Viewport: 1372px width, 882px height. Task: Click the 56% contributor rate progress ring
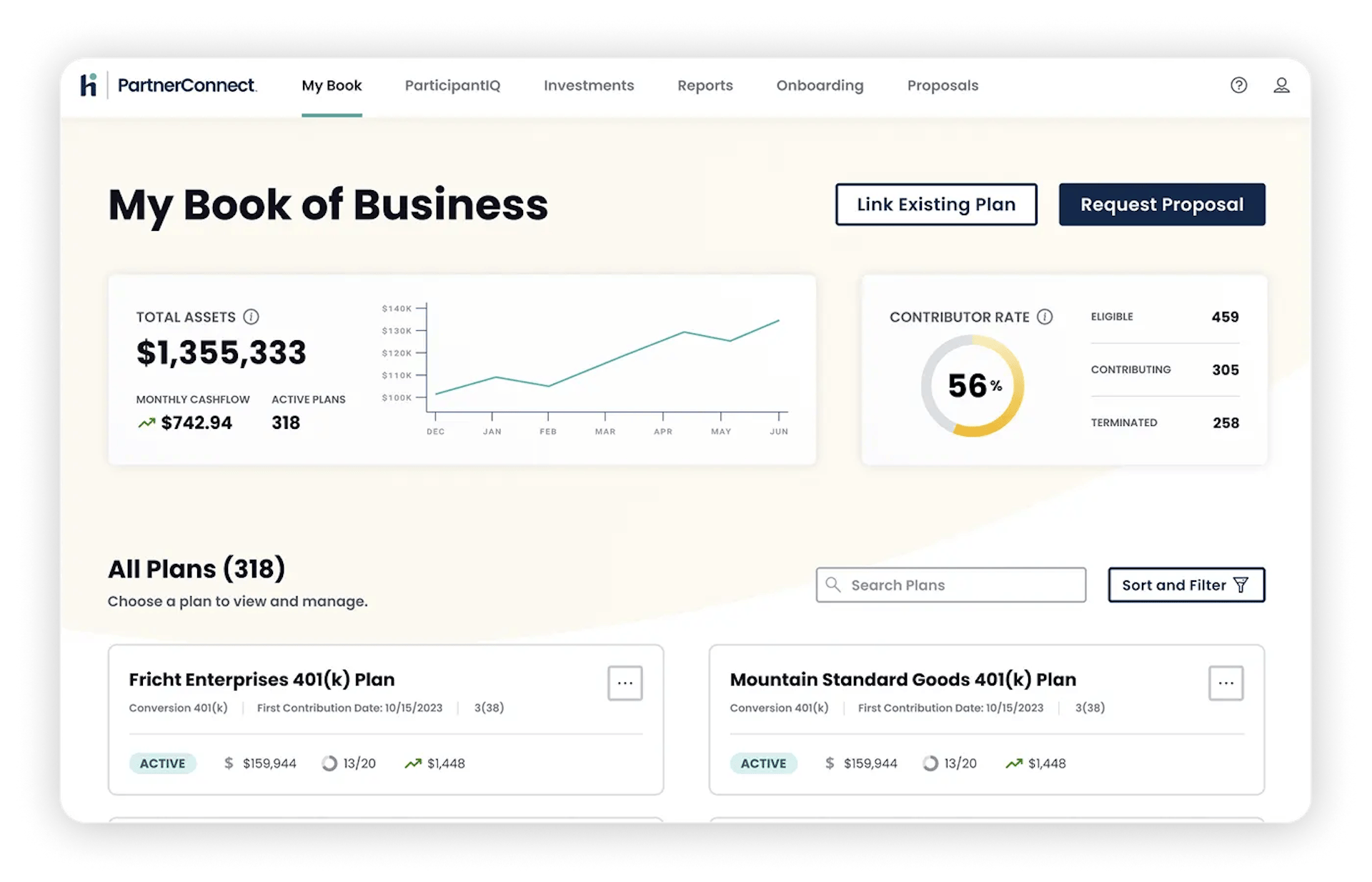coord(973,386)
